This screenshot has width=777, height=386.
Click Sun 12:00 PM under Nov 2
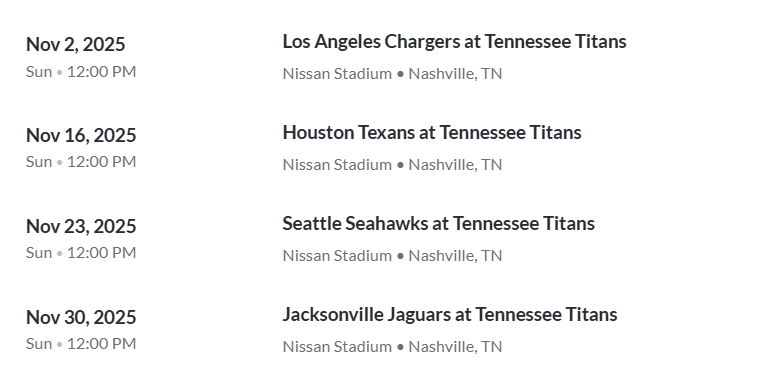click(81, 71)
